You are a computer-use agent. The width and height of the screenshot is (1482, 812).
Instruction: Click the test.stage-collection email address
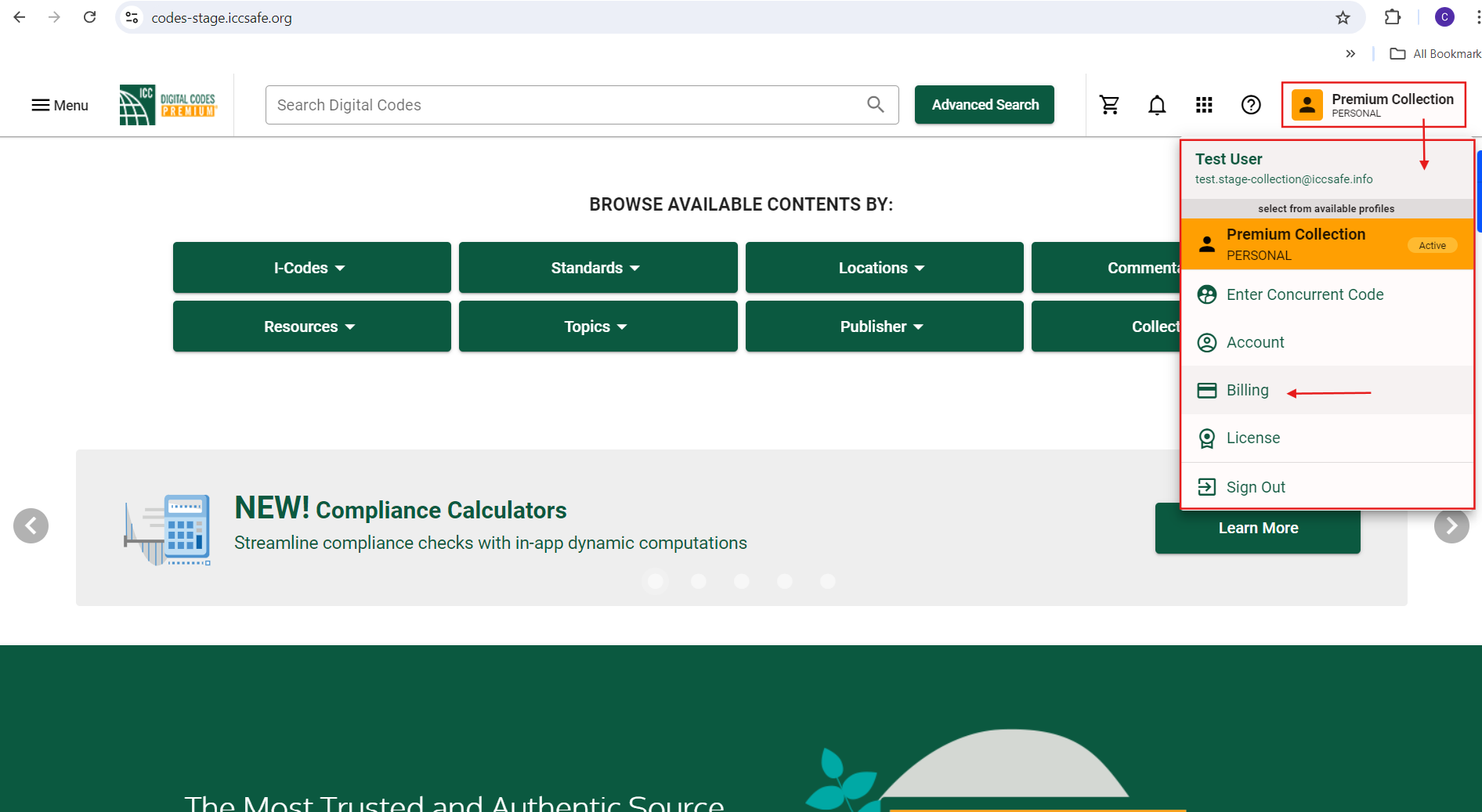[x=1284, y=179]
